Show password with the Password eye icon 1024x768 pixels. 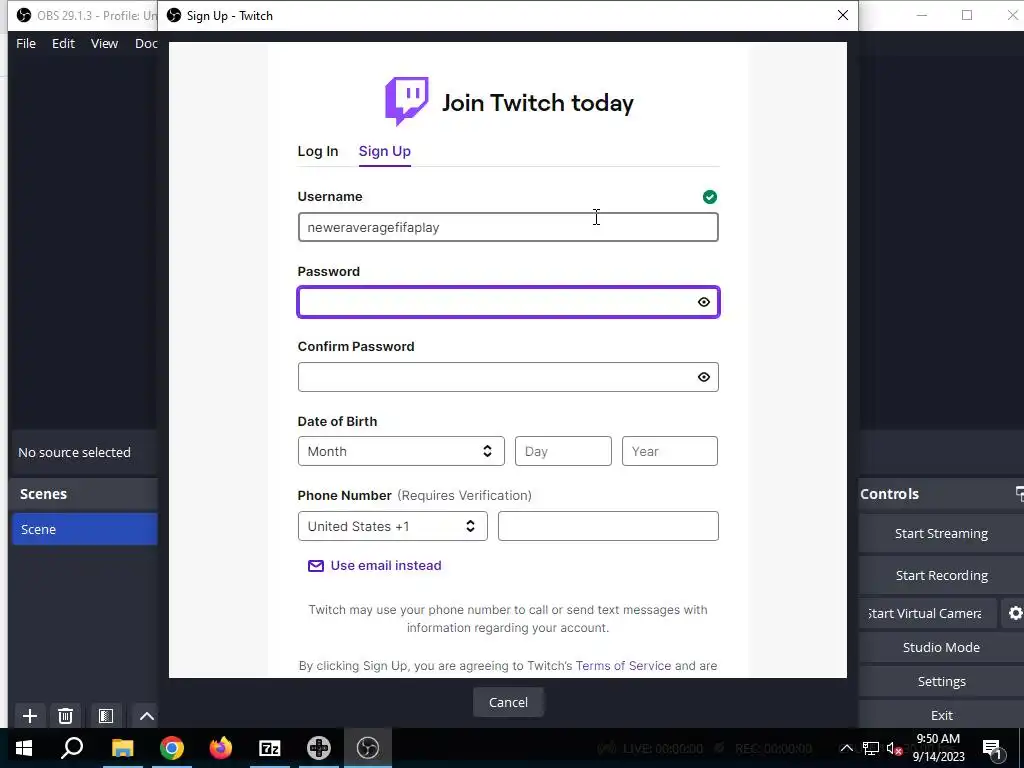click(x=703, y=302)
